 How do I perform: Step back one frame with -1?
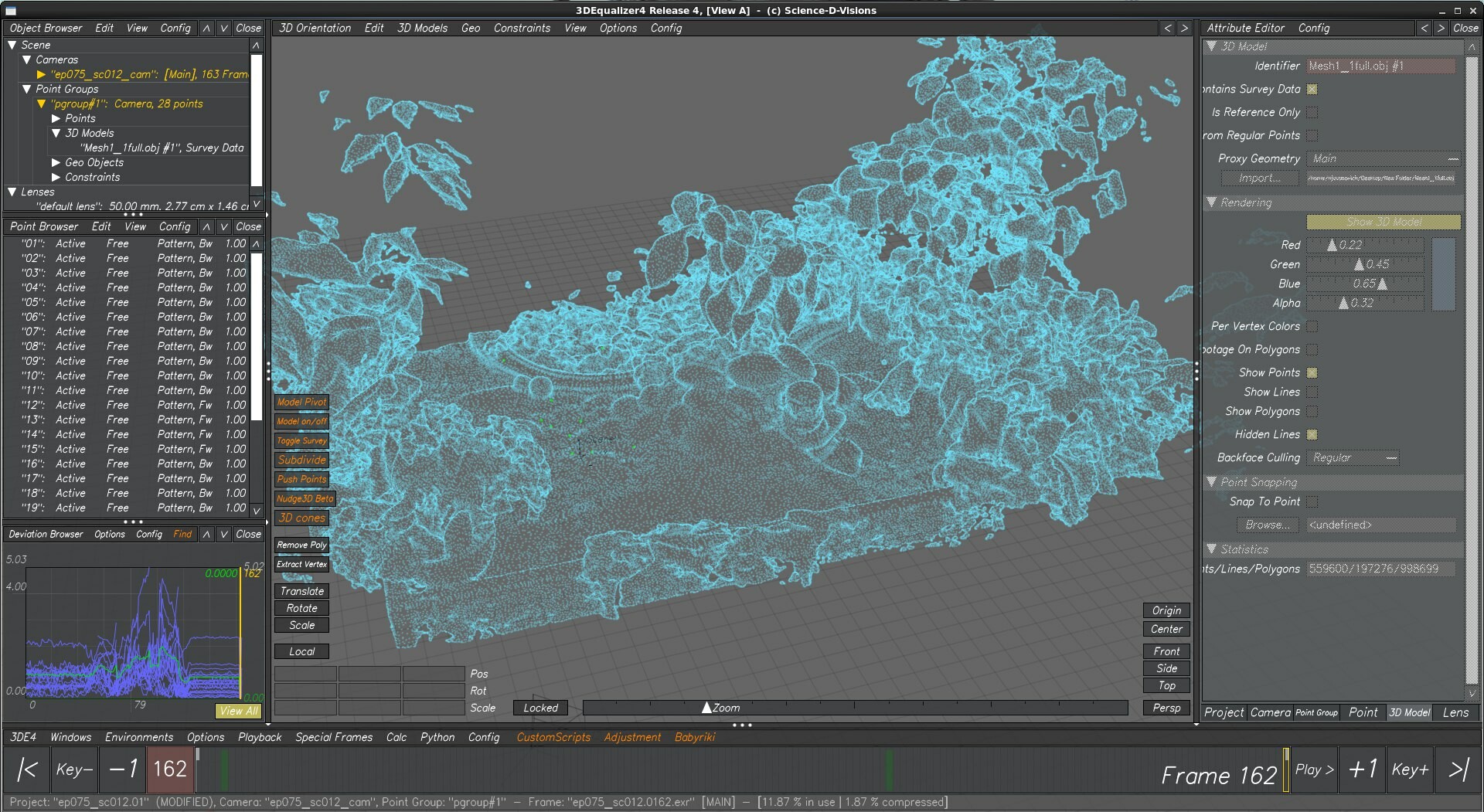pyautogui.click(x=122, y=770)
